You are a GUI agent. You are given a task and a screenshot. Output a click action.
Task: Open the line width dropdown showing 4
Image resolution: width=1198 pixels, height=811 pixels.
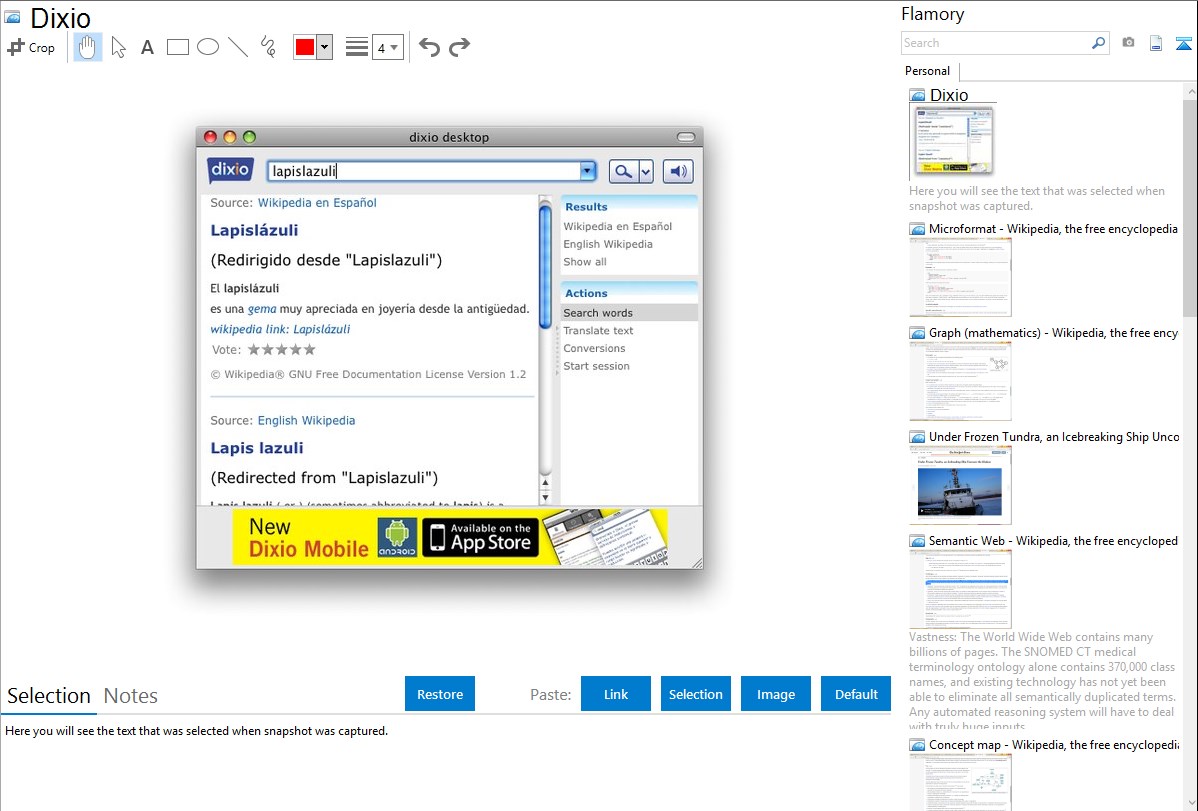coord(388,47)
